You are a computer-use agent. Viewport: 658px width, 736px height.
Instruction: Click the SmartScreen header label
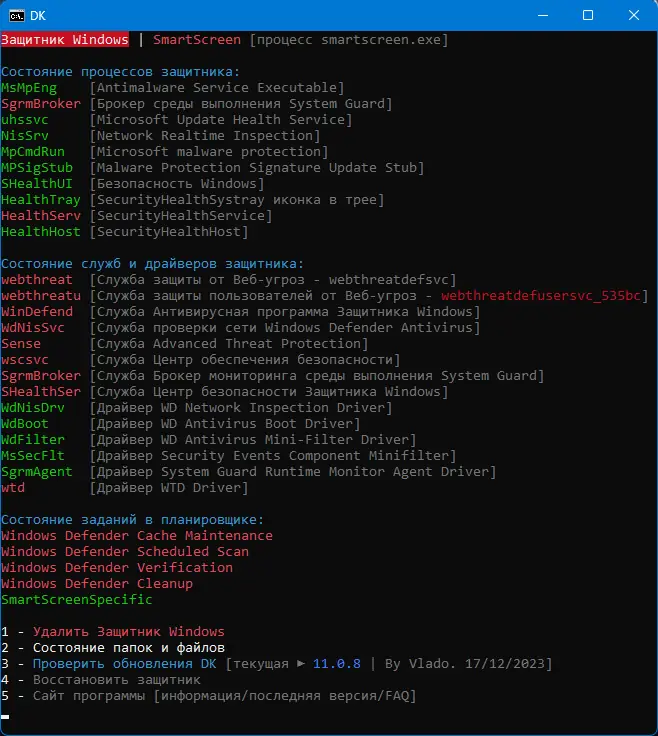(197, 39)
